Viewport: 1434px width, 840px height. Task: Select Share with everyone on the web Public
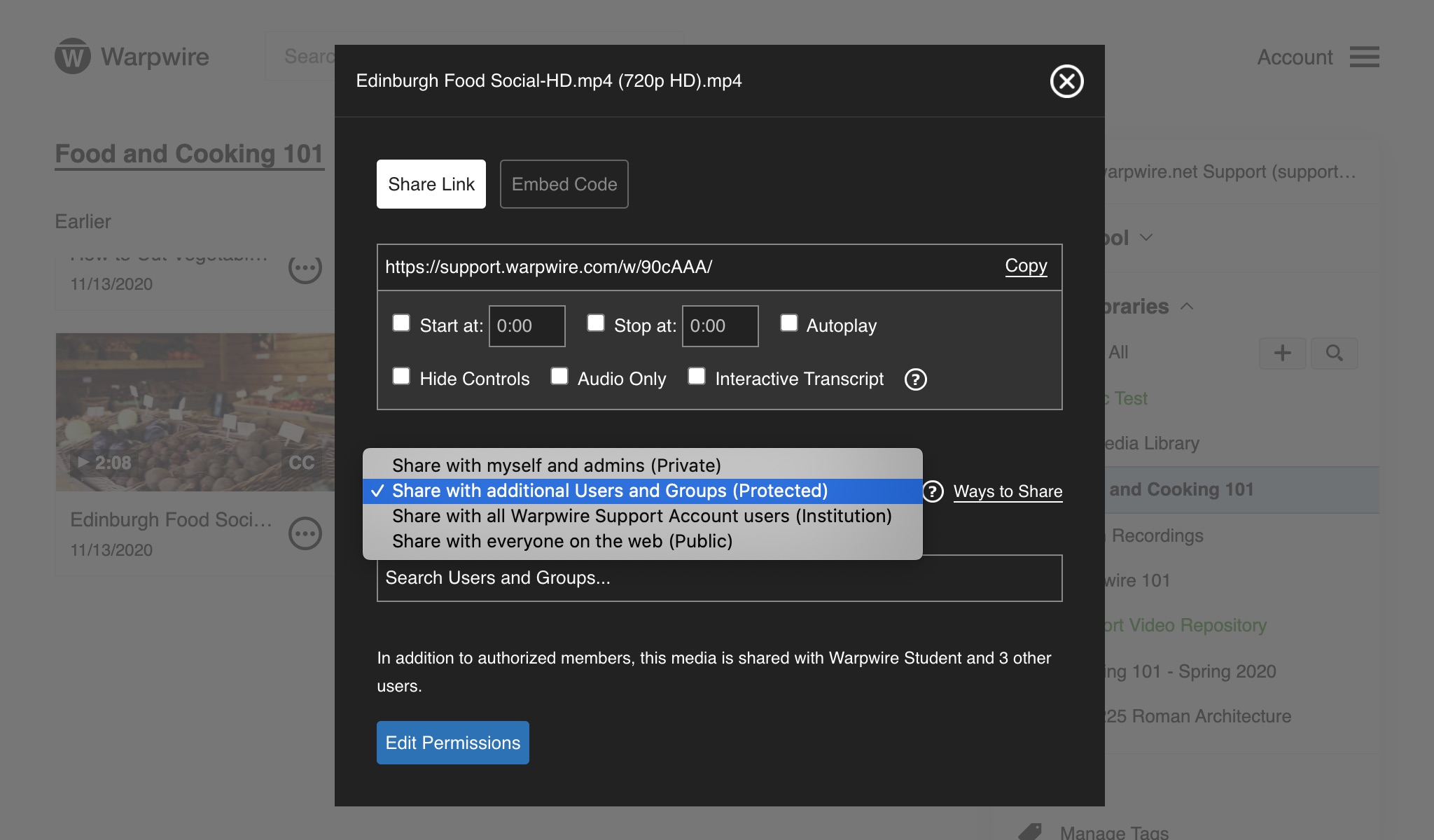[x=561, y=541]
